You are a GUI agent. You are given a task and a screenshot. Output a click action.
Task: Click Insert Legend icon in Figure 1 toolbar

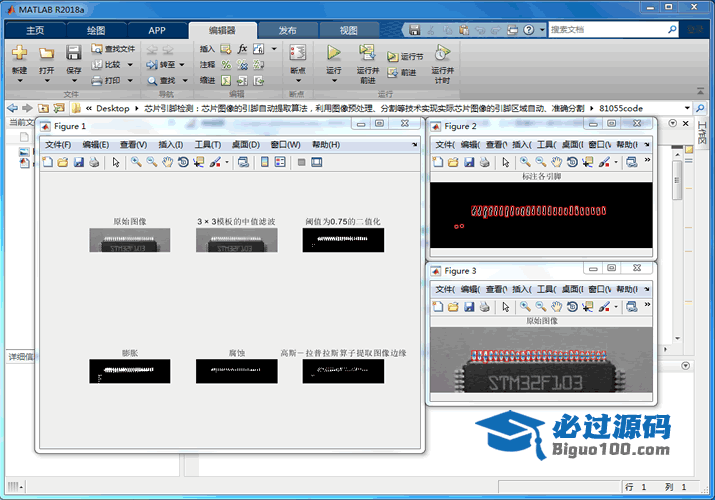(x=280, y=162)
